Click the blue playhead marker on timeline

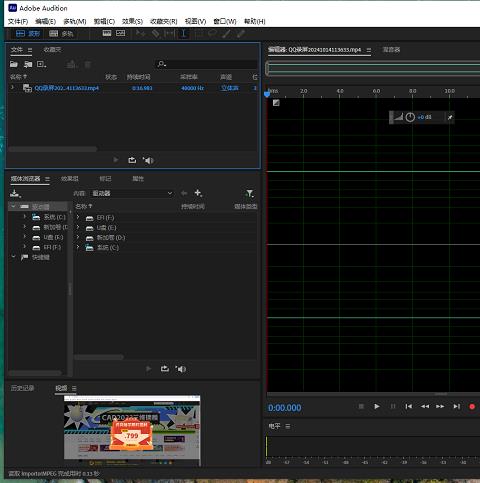coord(267,94)
